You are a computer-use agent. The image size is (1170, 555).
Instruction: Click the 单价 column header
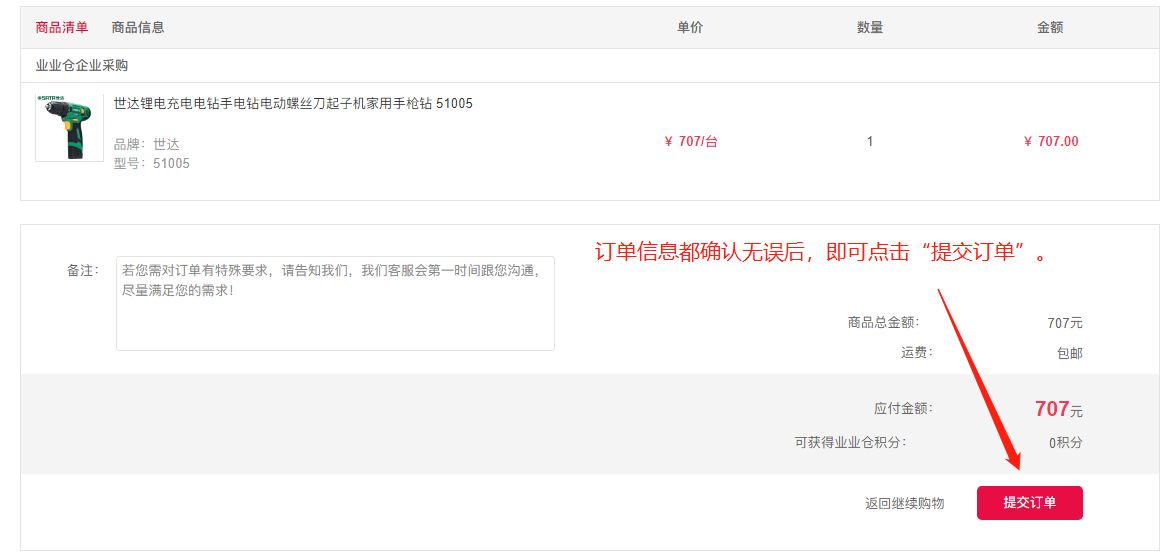coord(690,28)
